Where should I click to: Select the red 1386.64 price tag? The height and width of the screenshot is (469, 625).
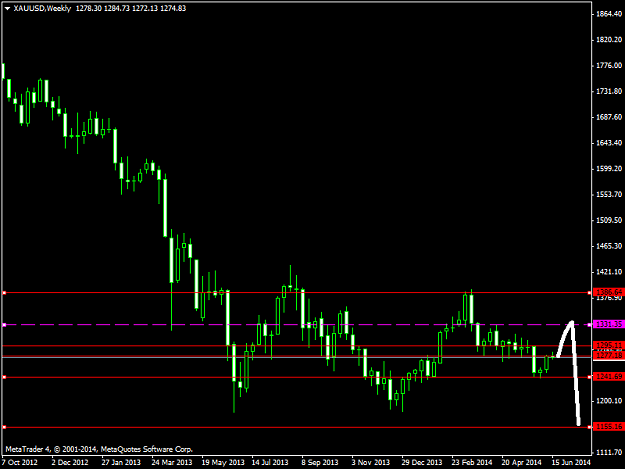(608, 292)
